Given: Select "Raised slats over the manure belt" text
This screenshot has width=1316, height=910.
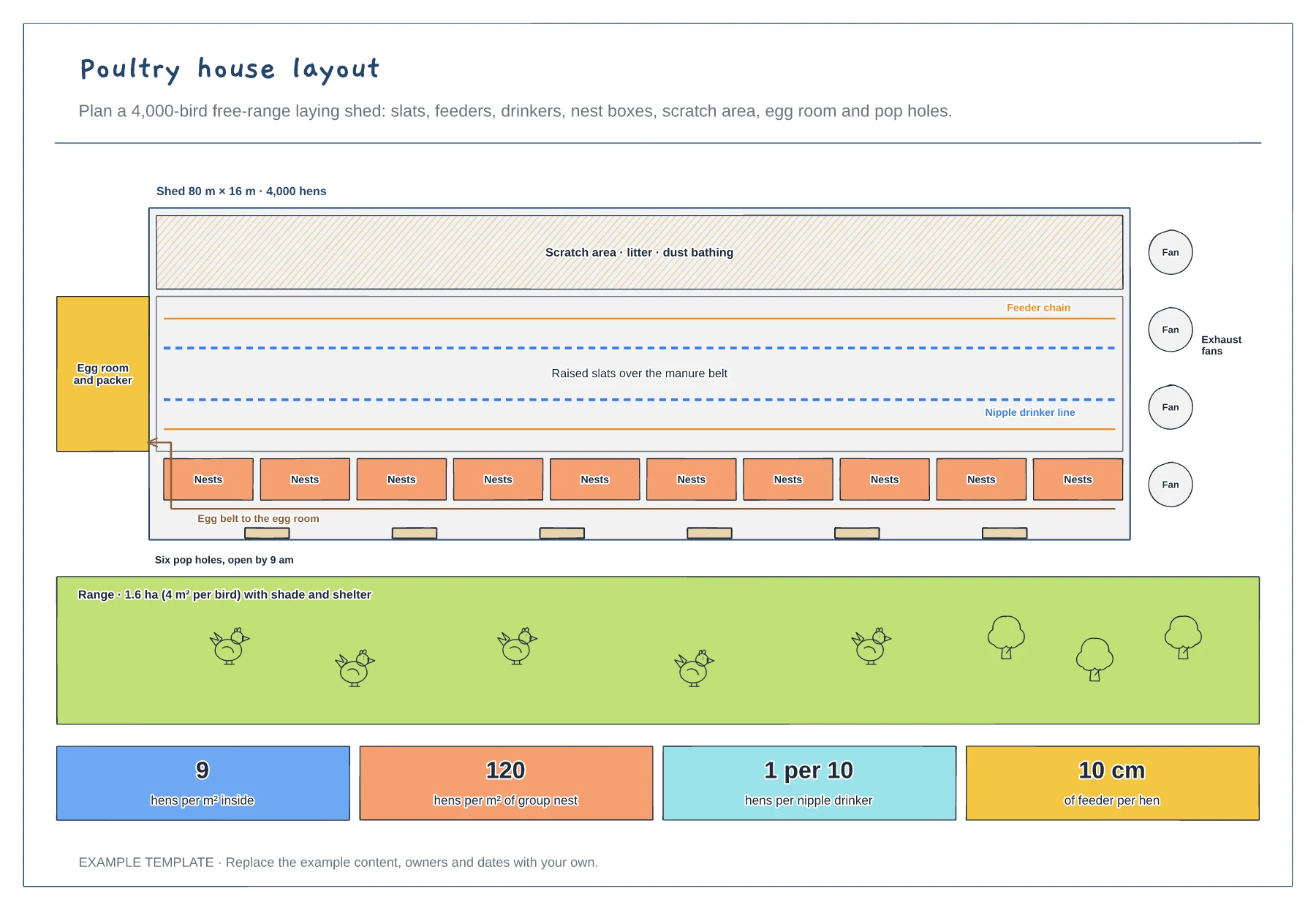Looking at the screenshot, I should 640,374.
